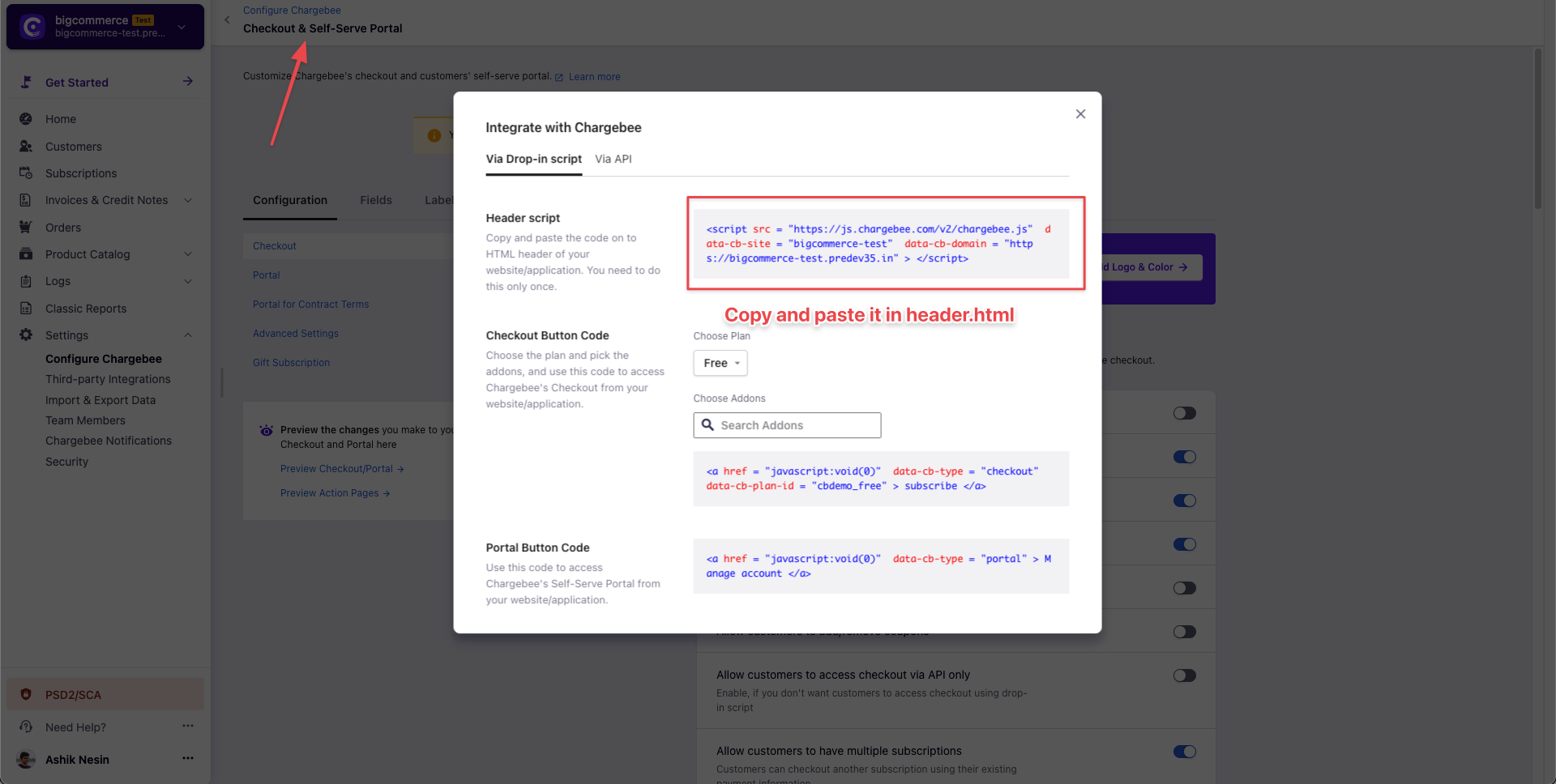
Task: Click the PSD2/SCA shield icon
Action: coord(26,695)
